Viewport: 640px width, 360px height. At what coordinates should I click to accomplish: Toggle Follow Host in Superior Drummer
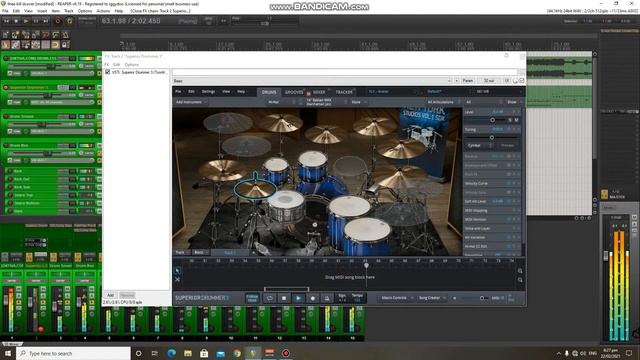[x=252, y=298]
